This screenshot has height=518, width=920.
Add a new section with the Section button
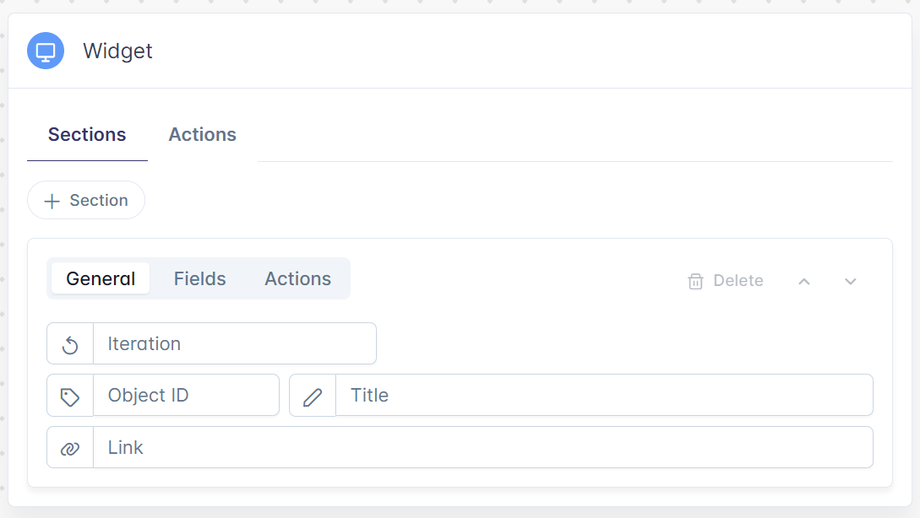(86, 200)
